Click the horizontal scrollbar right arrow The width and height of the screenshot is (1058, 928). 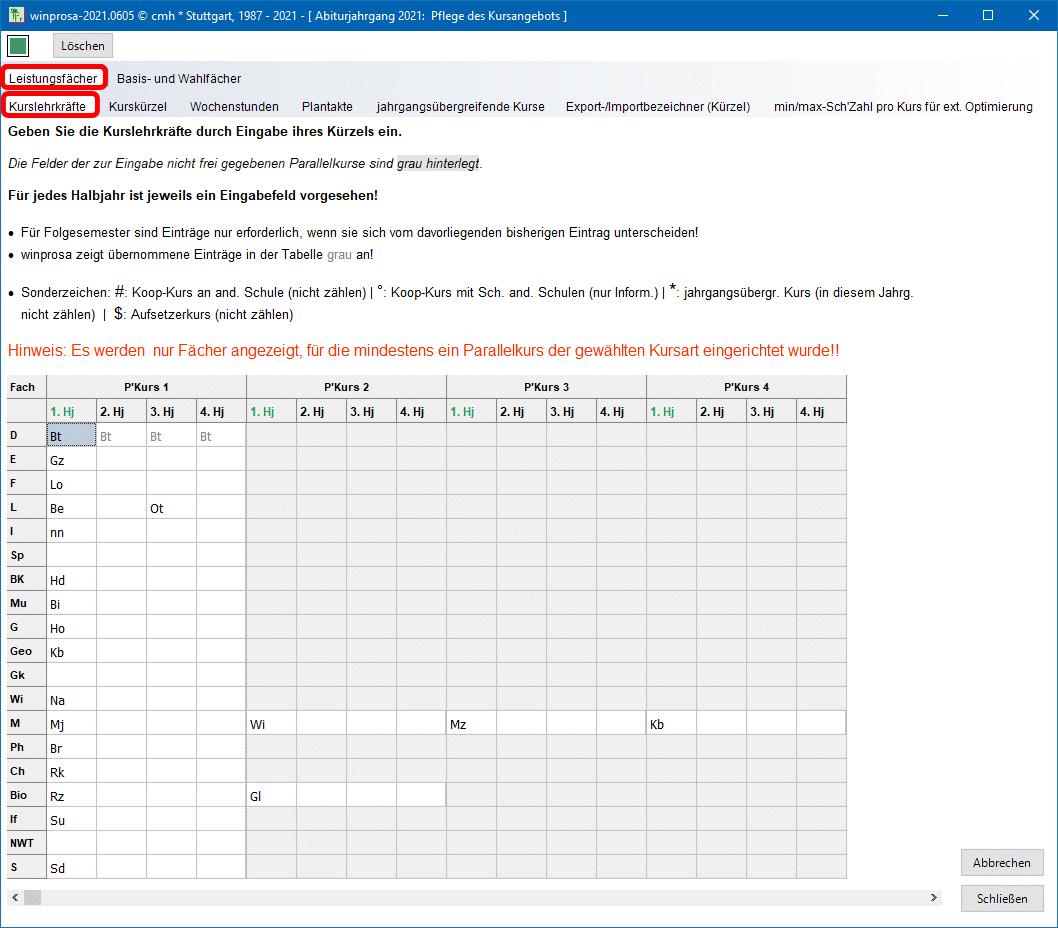(x=934, y=898)
